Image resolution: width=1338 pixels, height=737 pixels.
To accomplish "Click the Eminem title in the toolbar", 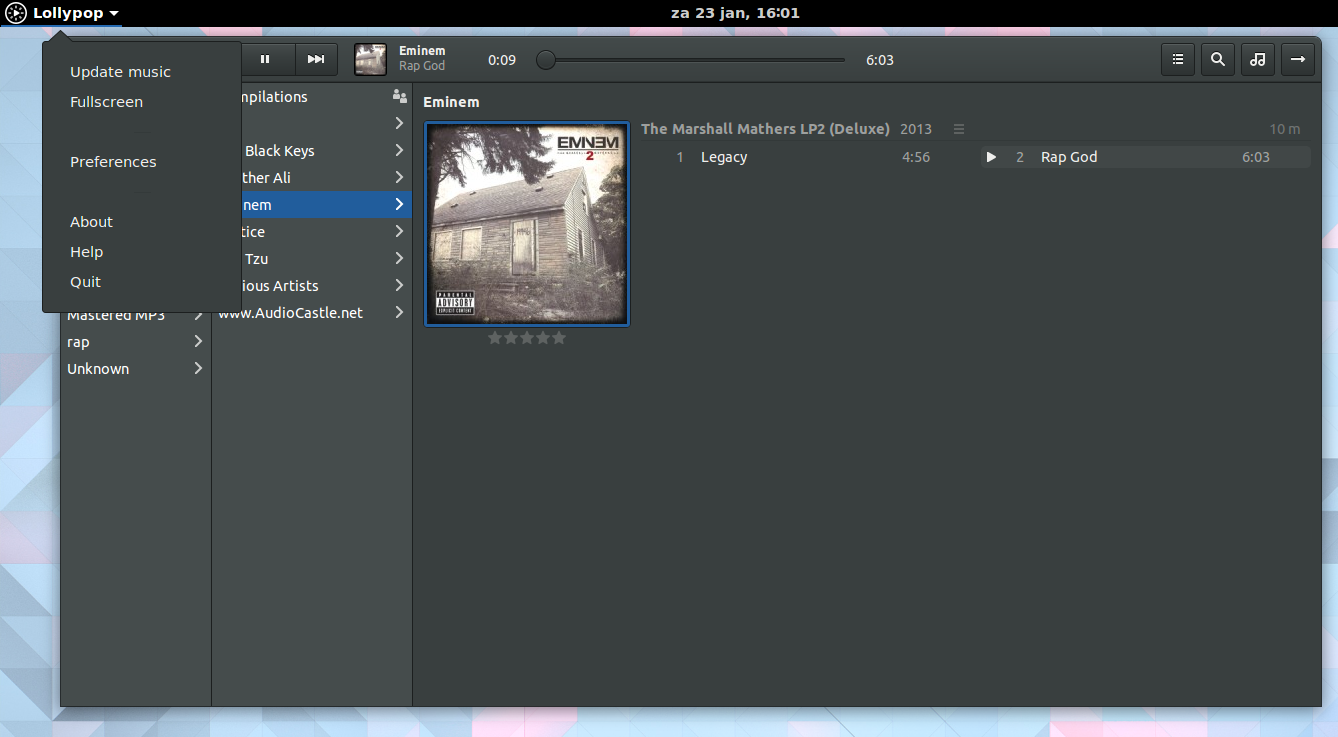I will click(422, 51).
